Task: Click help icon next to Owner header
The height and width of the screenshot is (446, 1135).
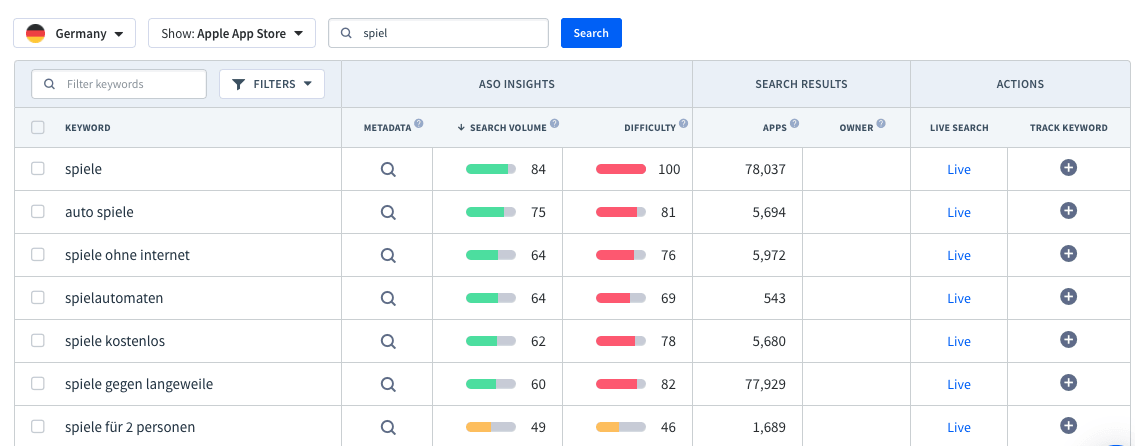Action: point(881,124)
